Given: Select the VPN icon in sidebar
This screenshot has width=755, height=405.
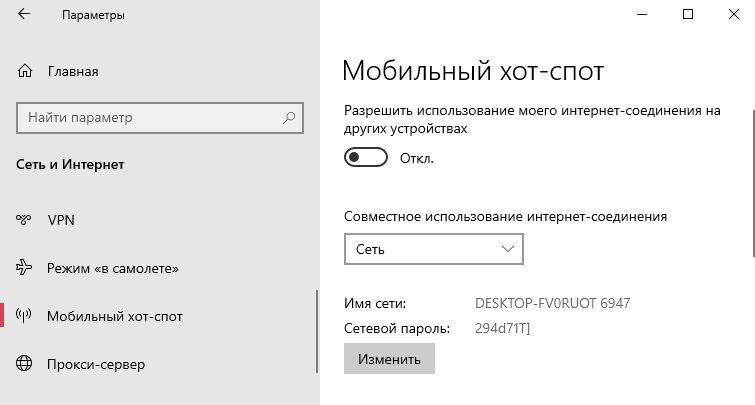Looking at the screenshot, I should pos(23,220).
